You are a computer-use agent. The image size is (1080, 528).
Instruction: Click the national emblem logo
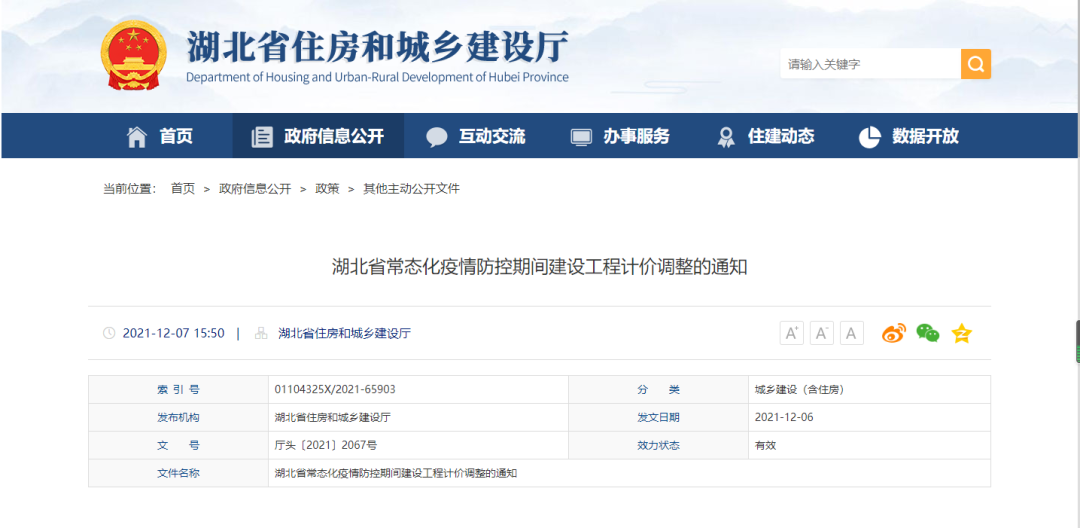[x=134, y=55]
